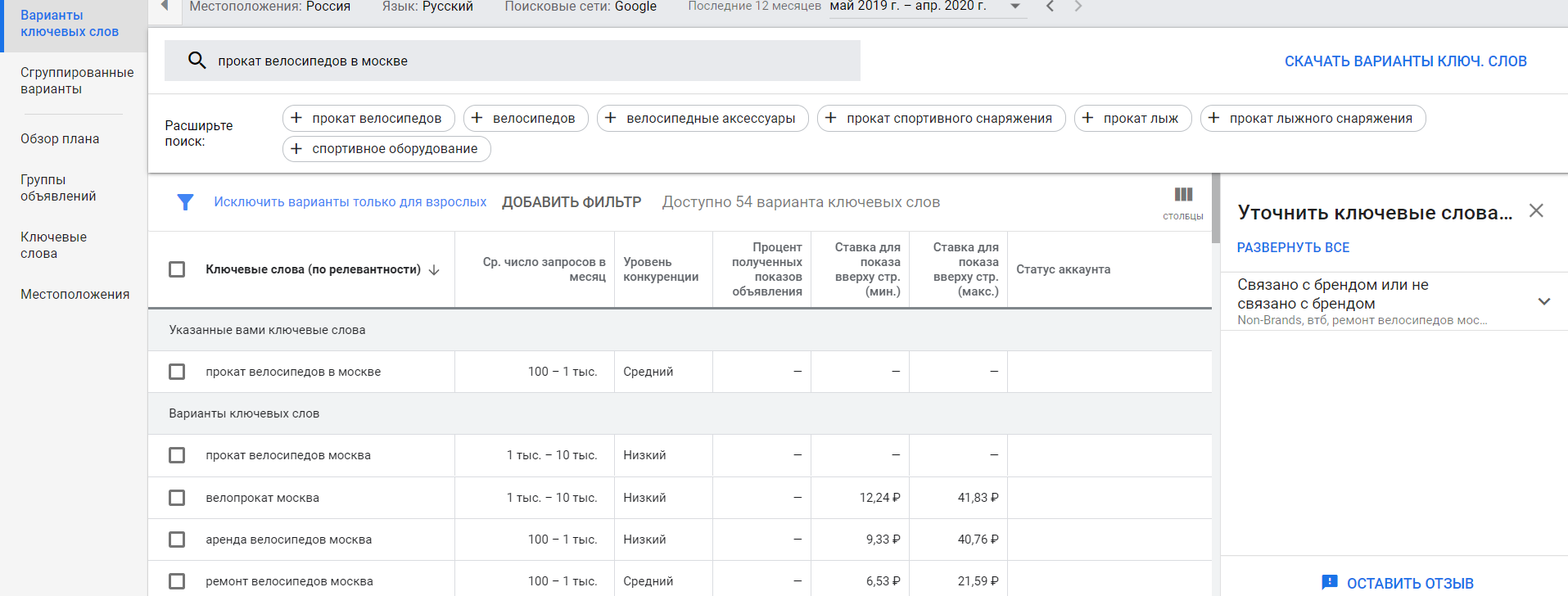The height and width of the screenshot is (596, 1568).
Task: Tick the select-all keywords header checkbox
Action: 177,269
